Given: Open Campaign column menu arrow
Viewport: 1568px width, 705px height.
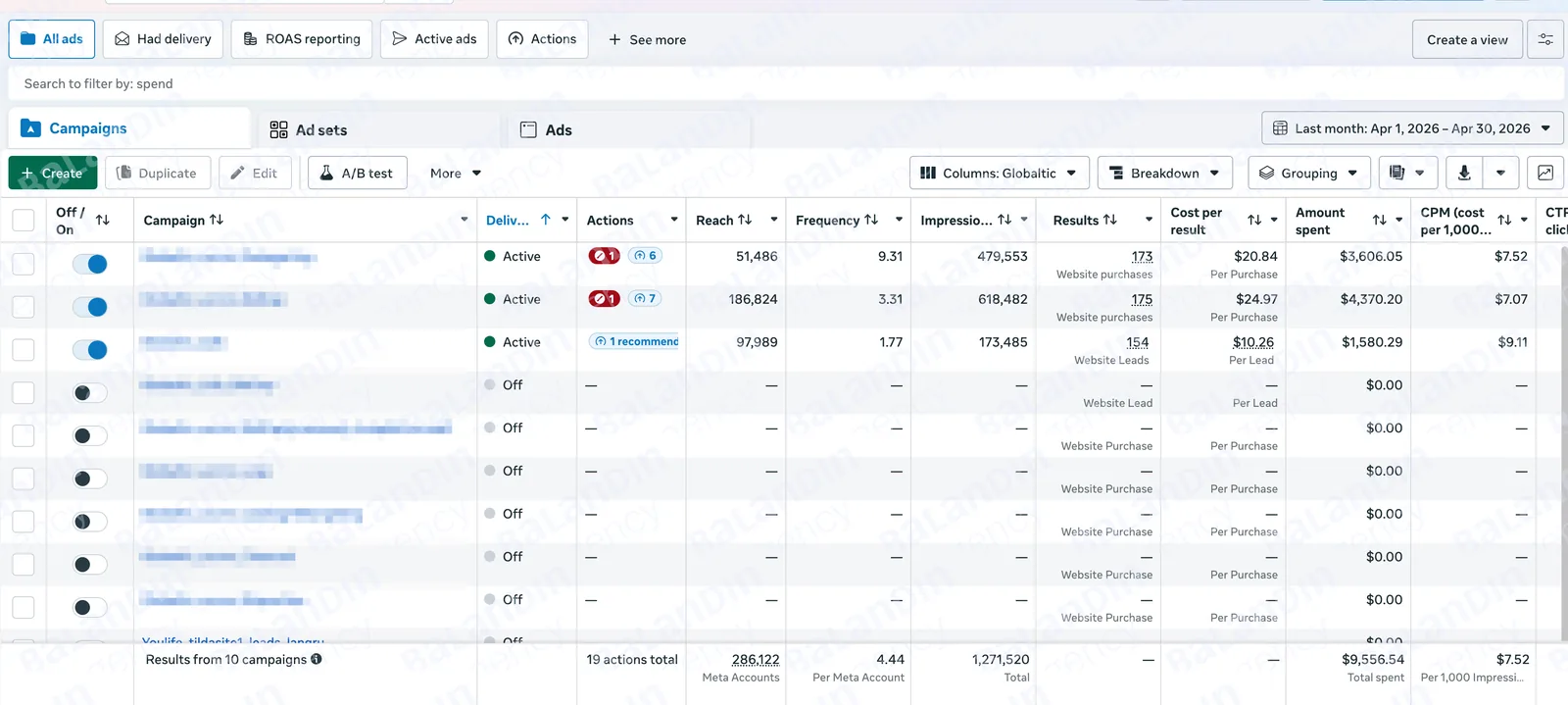Looking at the screenshot, I should [465, 221].
